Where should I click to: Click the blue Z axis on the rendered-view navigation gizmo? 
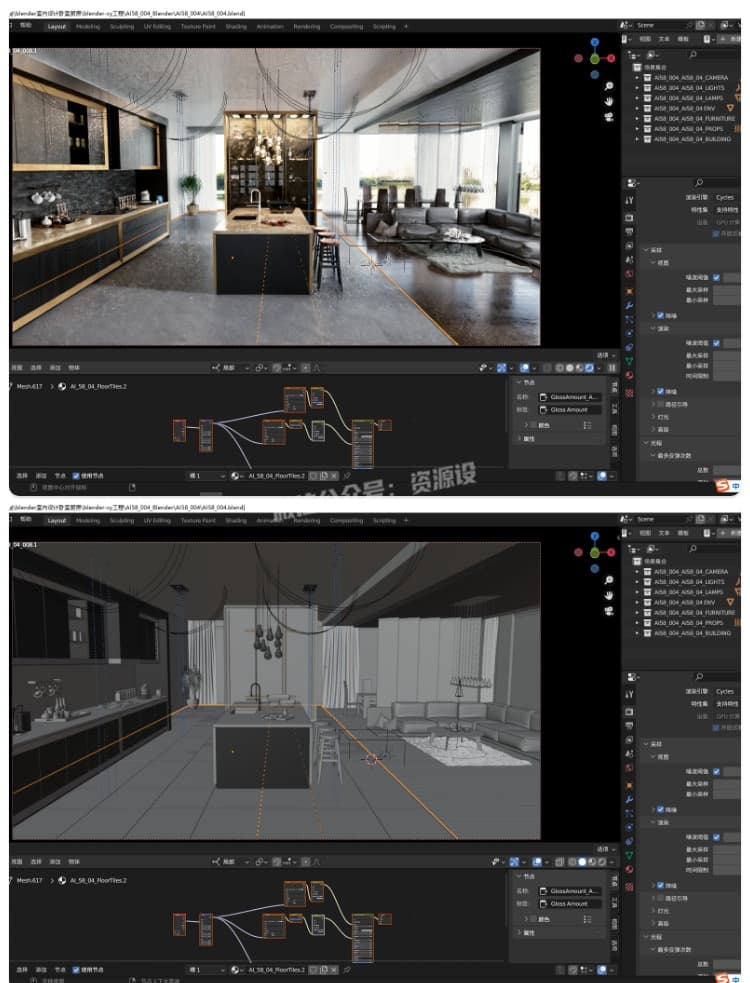[594, 42]
